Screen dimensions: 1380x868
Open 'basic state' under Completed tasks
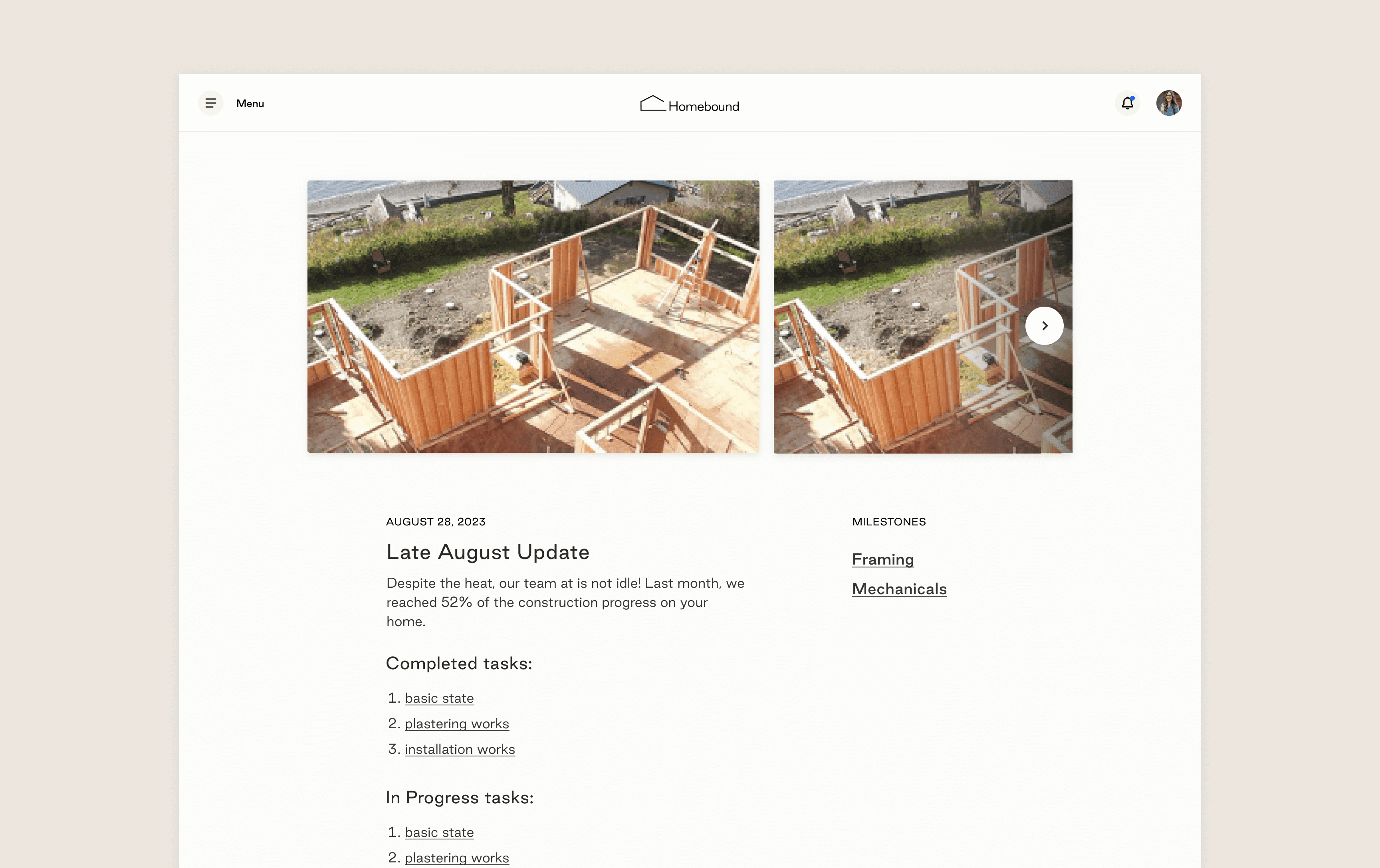click(x=439, y=698)
